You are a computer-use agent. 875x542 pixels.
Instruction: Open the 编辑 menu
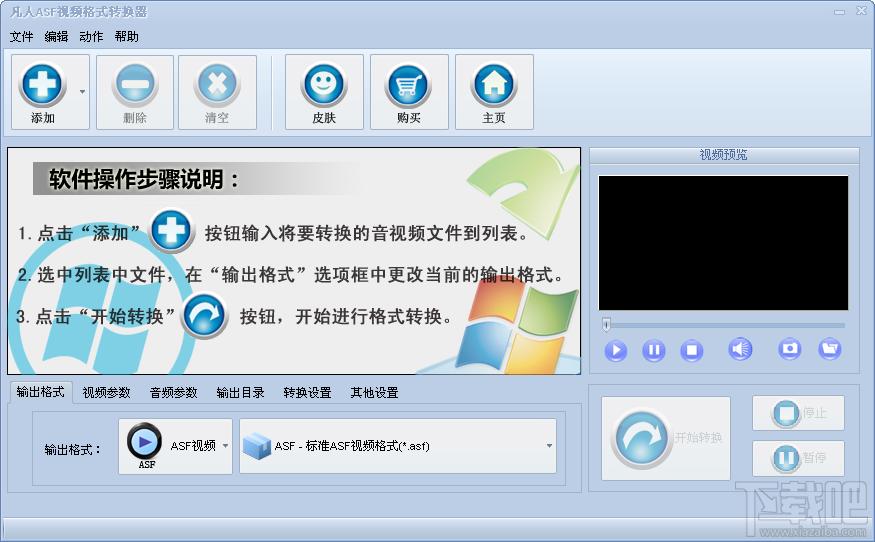(x=56, y=37)
